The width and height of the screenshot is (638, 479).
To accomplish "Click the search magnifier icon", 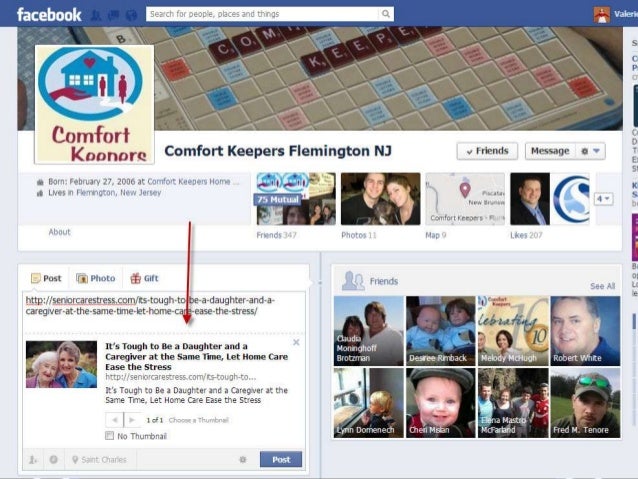I will [385, 14].
